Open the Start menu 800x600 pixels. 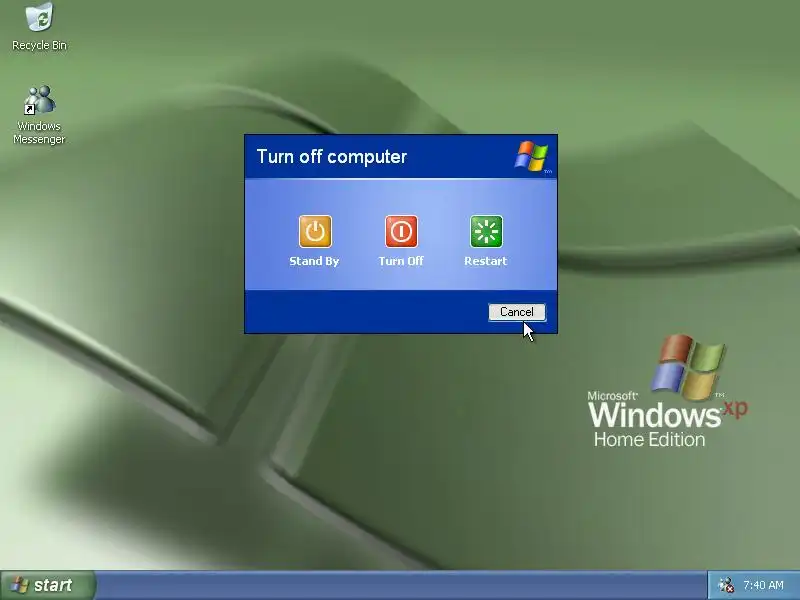click(x=48, y=585)
